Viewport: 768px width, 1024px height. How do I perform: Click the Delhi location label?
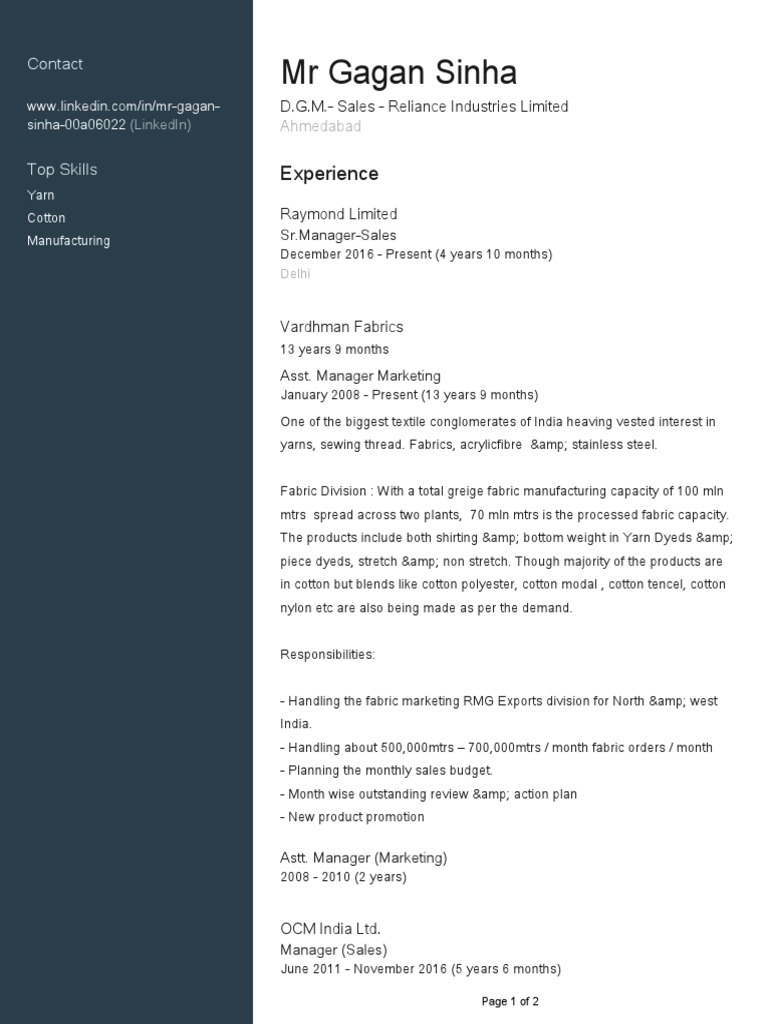[x=295, y=274]
